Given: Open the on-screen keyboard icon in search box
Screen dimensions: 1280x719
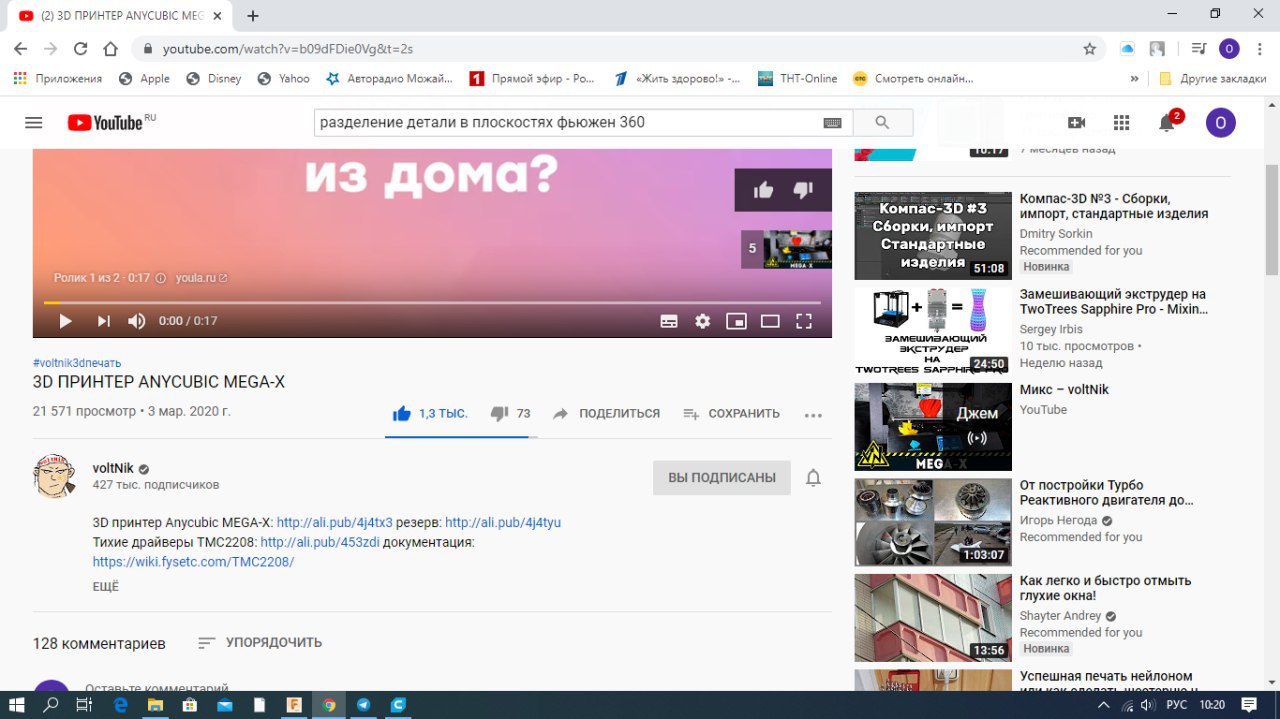Looking at the screenshot, I should coord(832,123).
